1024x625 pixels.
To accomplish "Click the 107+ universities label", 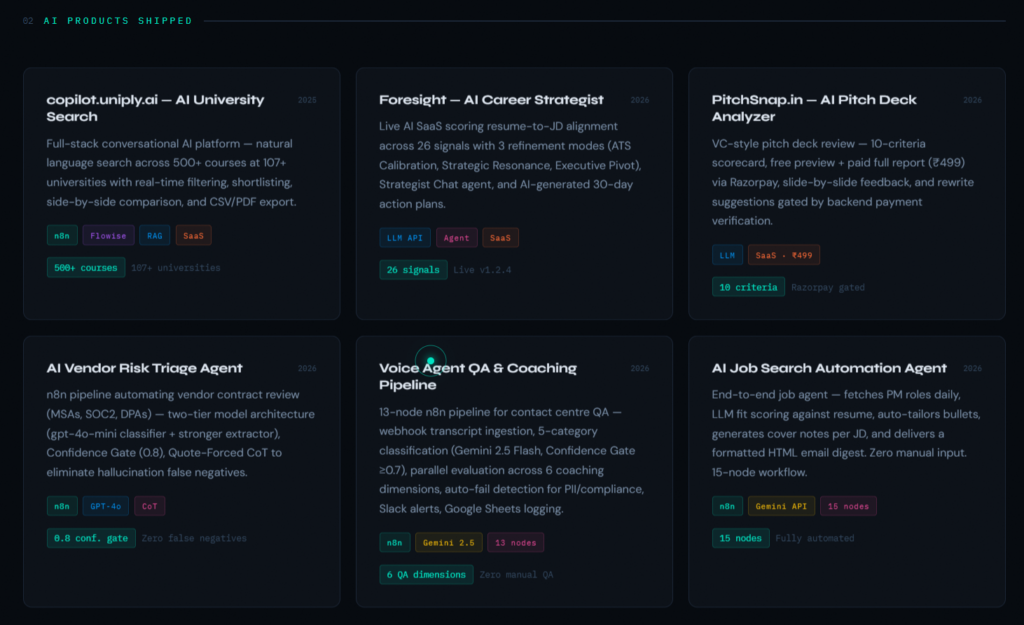I will pyautogui.click(x=176, y=268).
